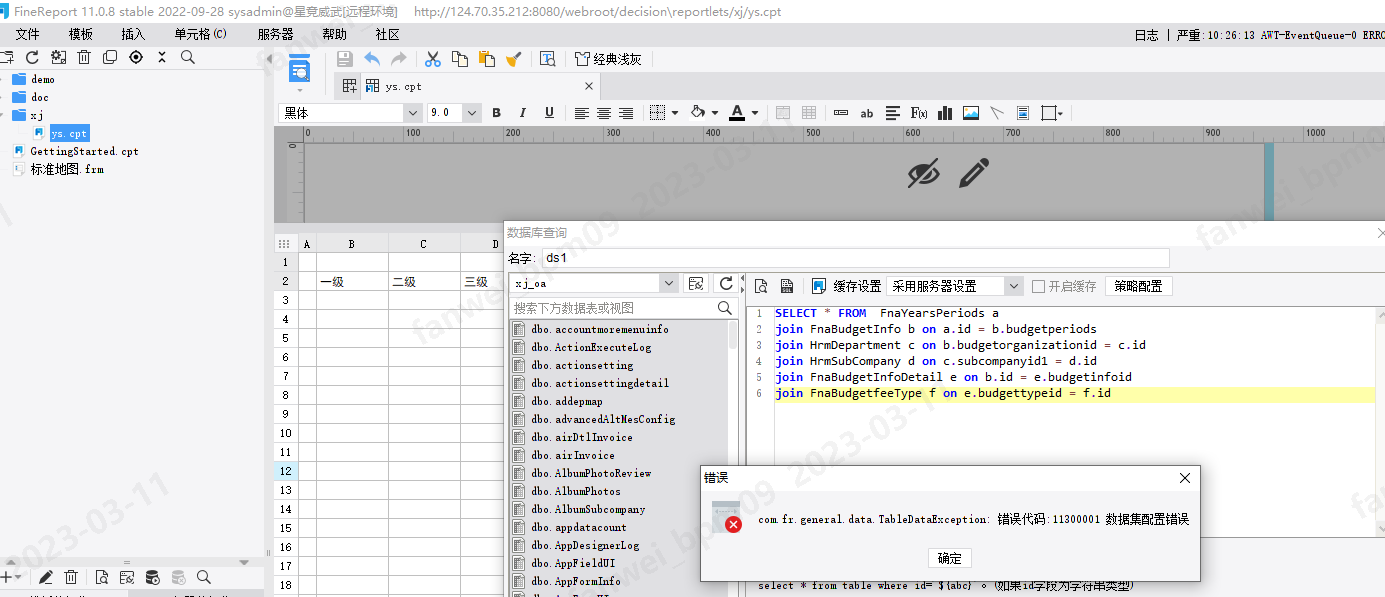Select dbo.ActionExecuteLog in the table list

coord(591,347)
